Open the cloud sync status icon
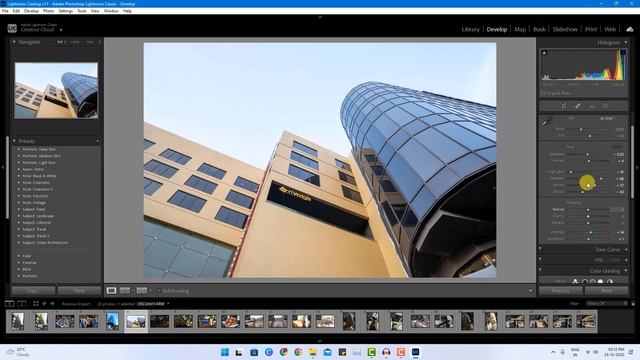 (x=629, y=29)
